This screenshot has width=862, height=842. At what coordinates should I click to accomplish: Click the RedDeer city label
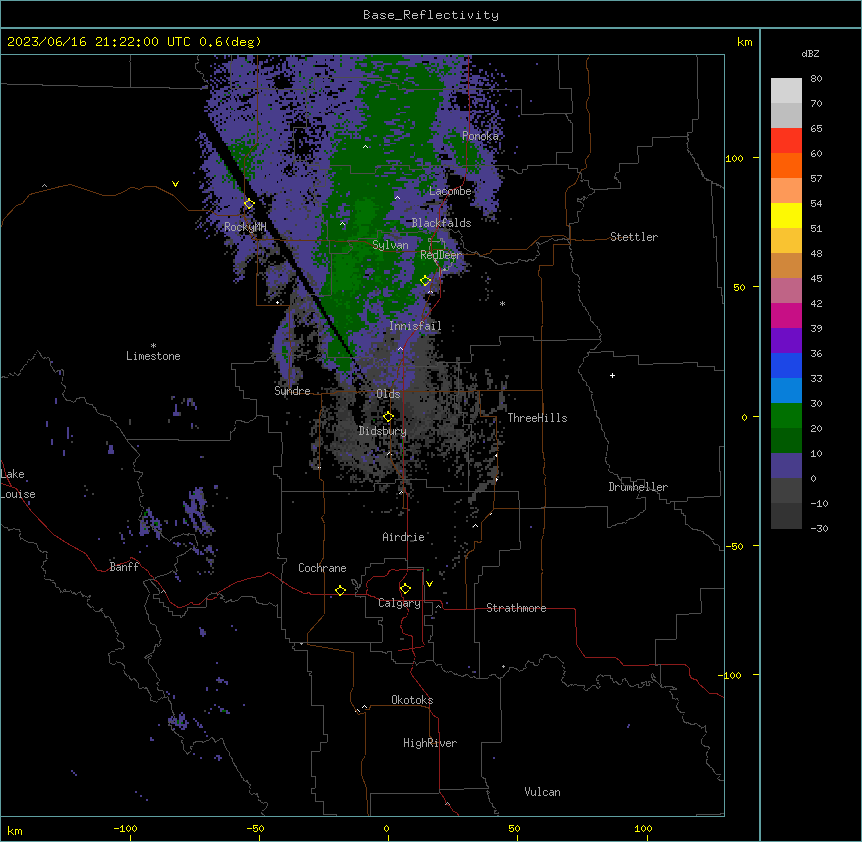(441, 255)
